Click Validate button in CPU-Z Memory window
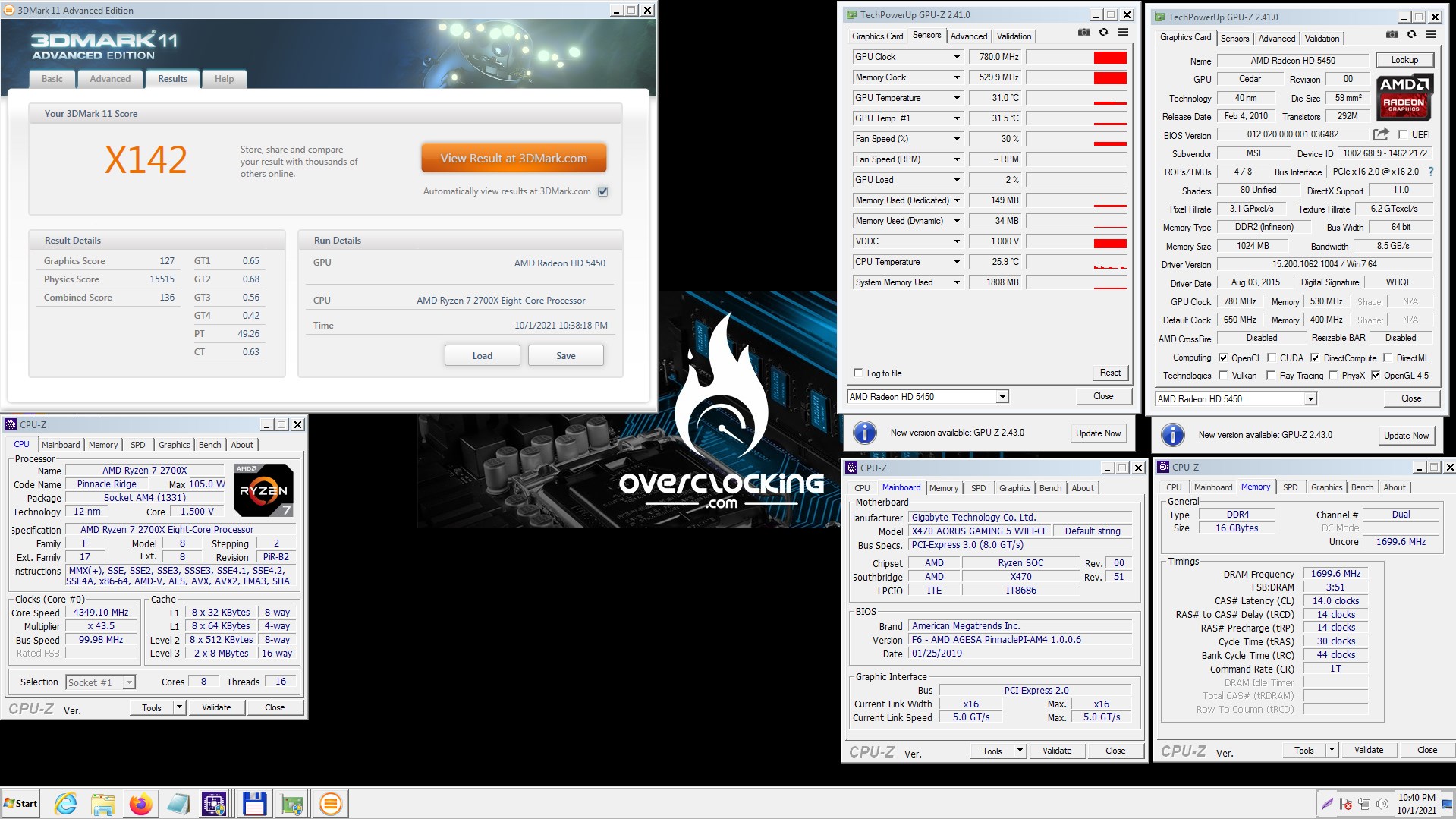The height and width of the screenshot is (819, 1456). point(1369,750)
